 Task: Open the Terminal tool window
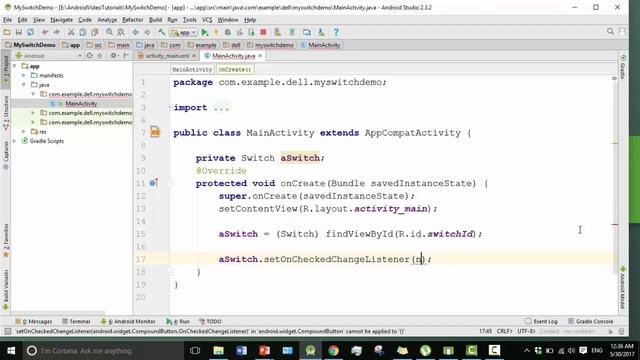[76, 321]
